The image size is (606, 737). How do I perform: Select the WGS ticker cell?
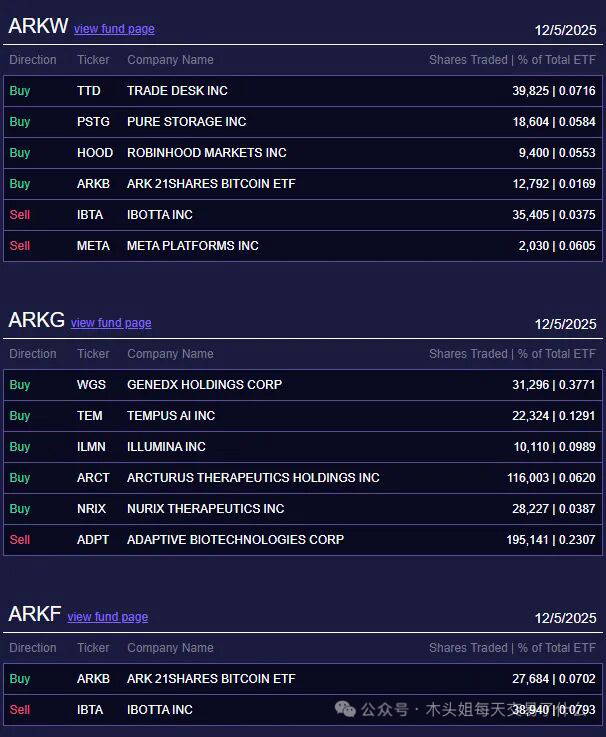(x=91, y=385)
